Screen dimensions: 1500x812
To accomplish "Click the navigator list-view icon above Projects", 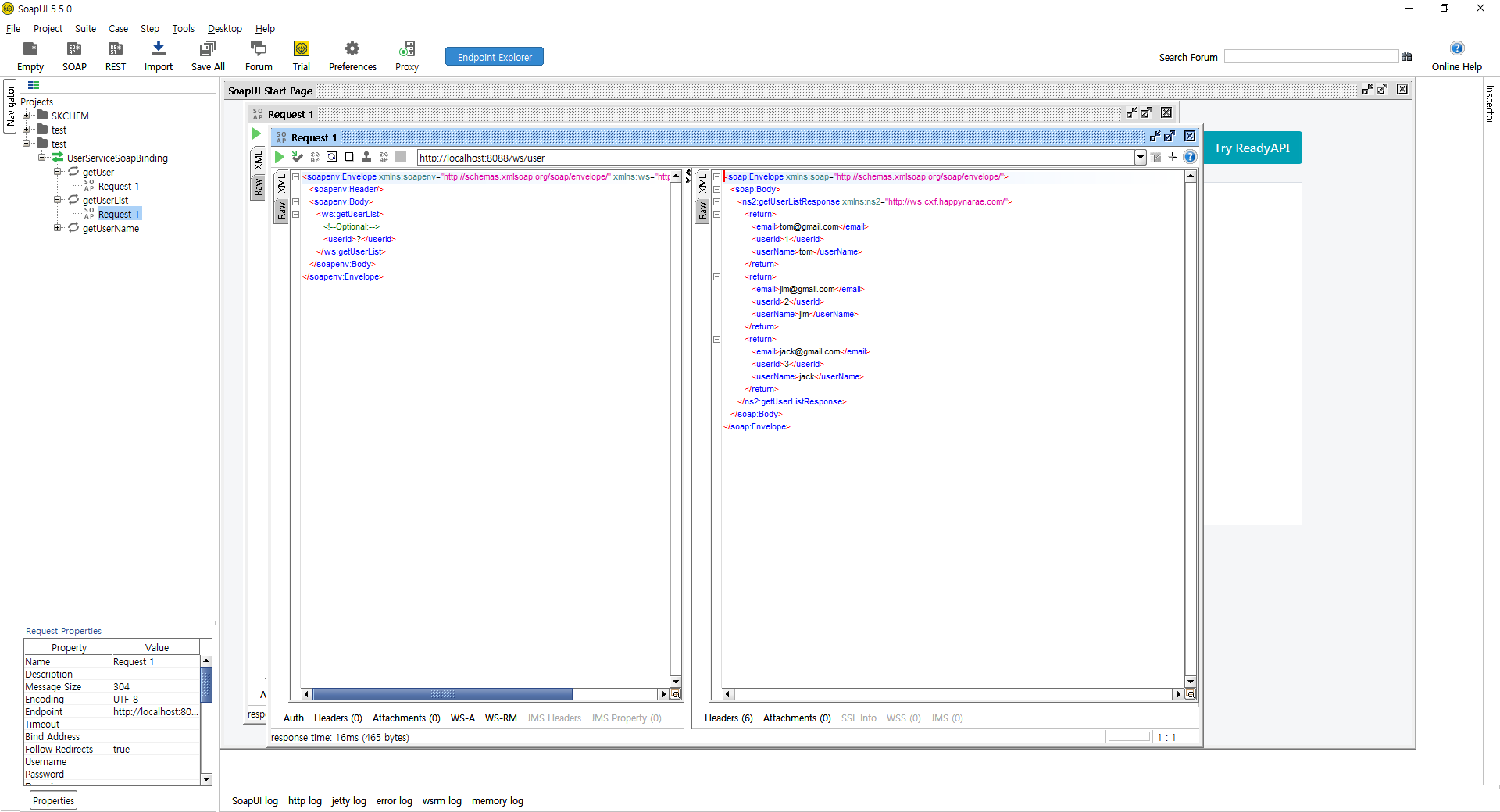I will [34, 85].
